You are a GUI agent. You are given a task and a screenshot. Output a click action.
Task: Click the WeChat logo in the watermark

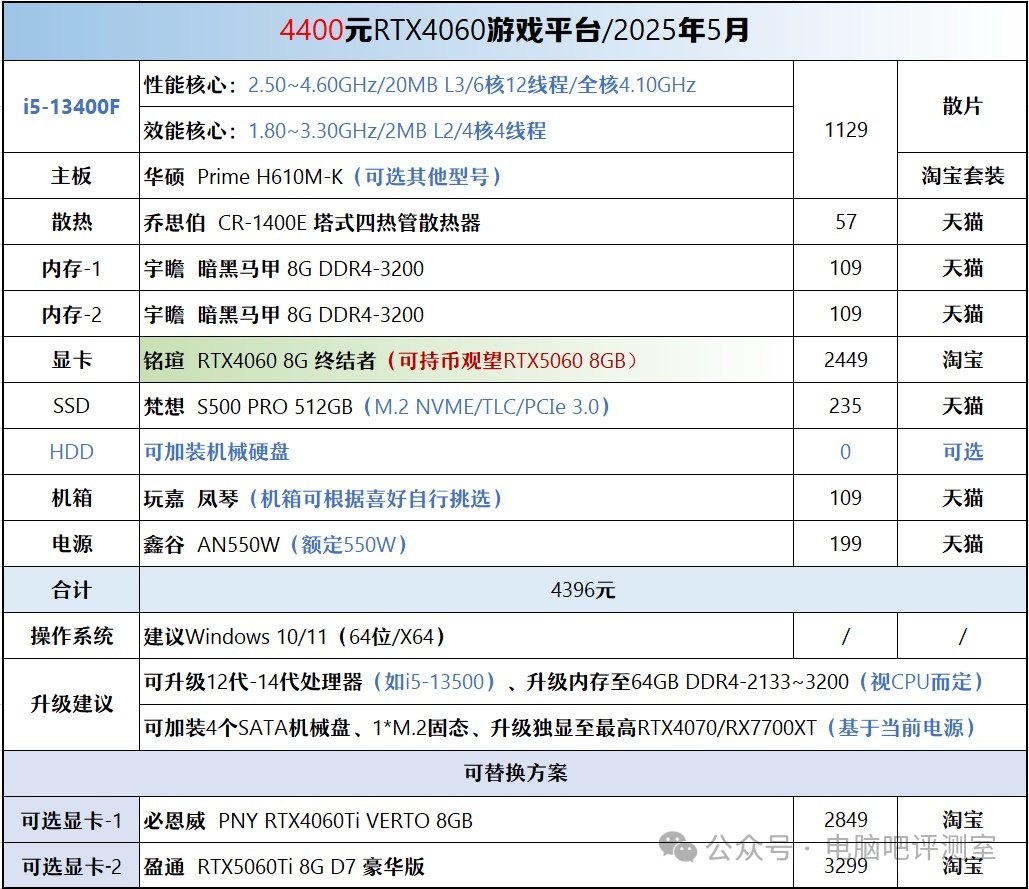click(683, 849)
